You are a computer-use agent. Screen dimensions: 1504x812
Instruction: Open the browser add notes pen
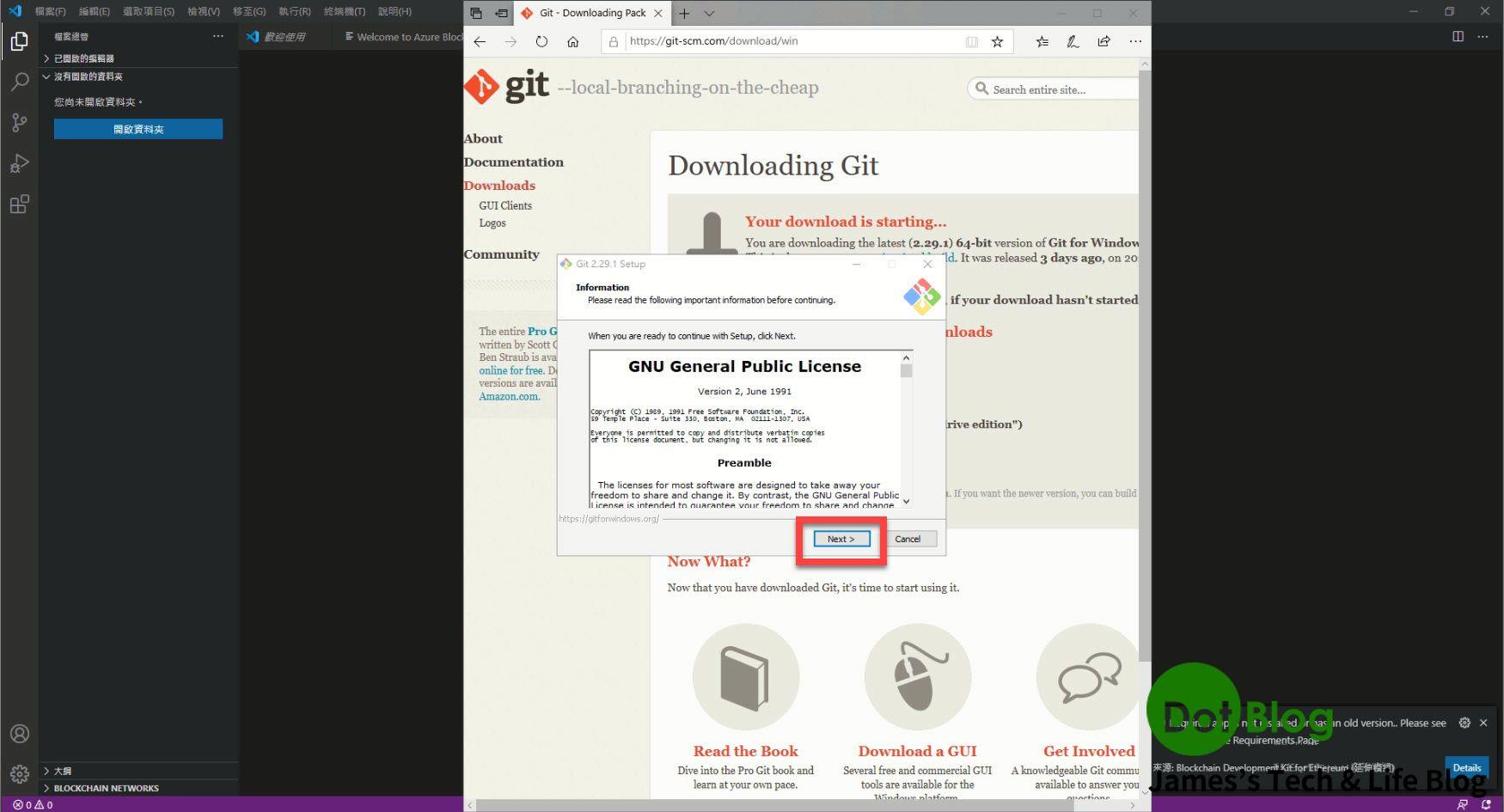pos(1073,41)
